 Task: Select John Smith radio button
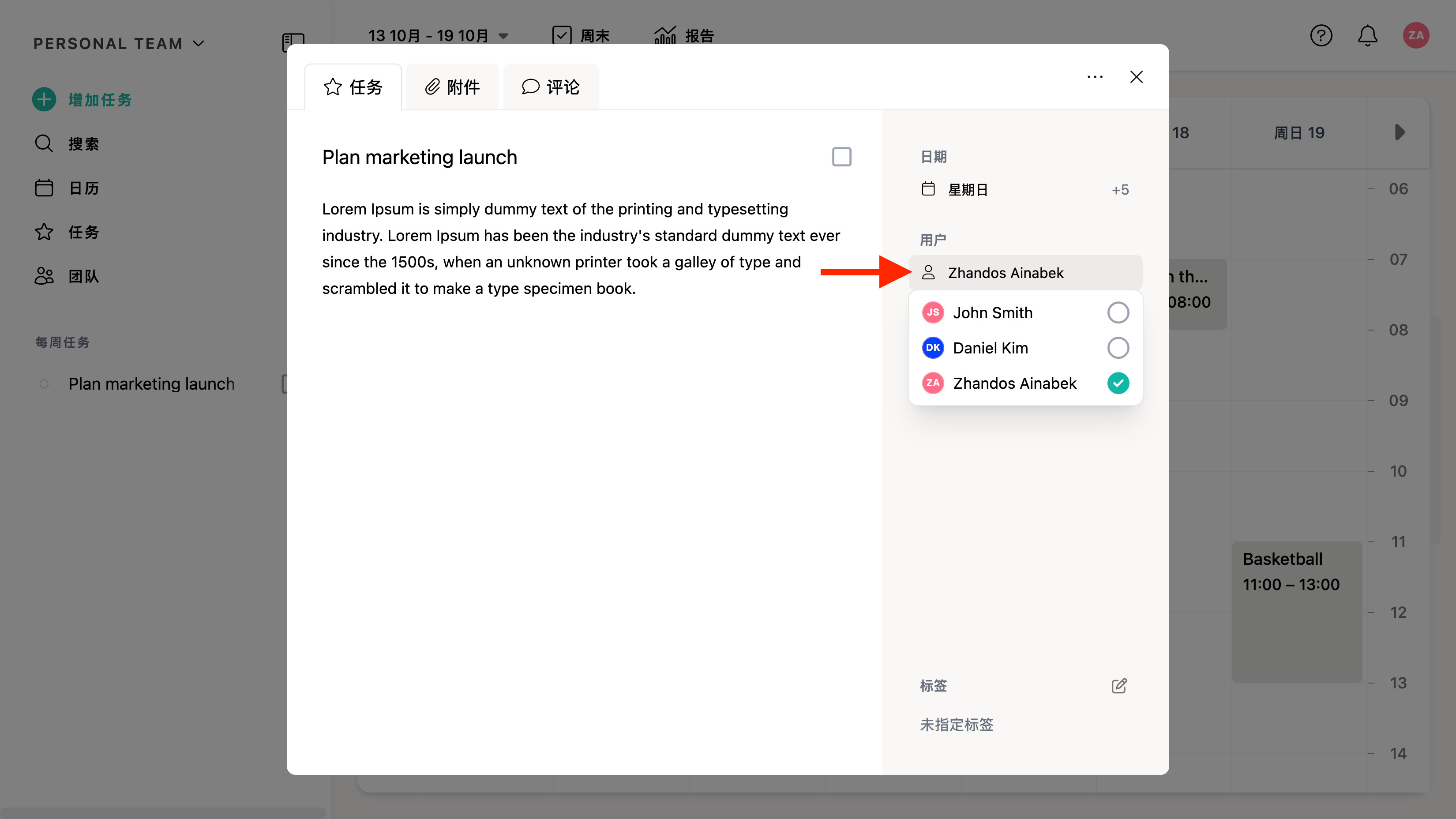tap(1118, 312)
